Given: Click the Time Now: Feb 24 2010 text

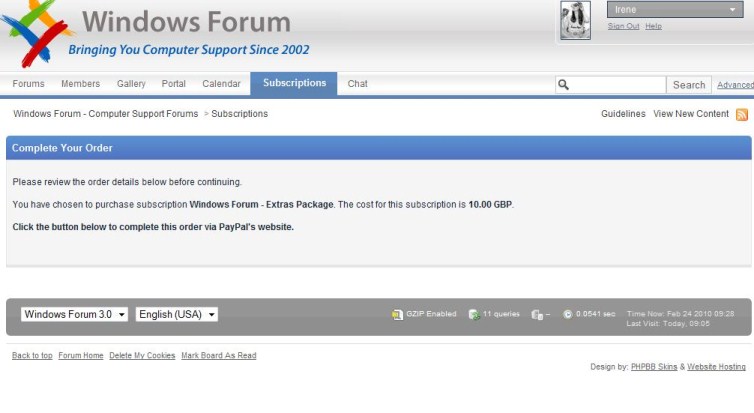Looking at the screenshot, I should 680,314.
